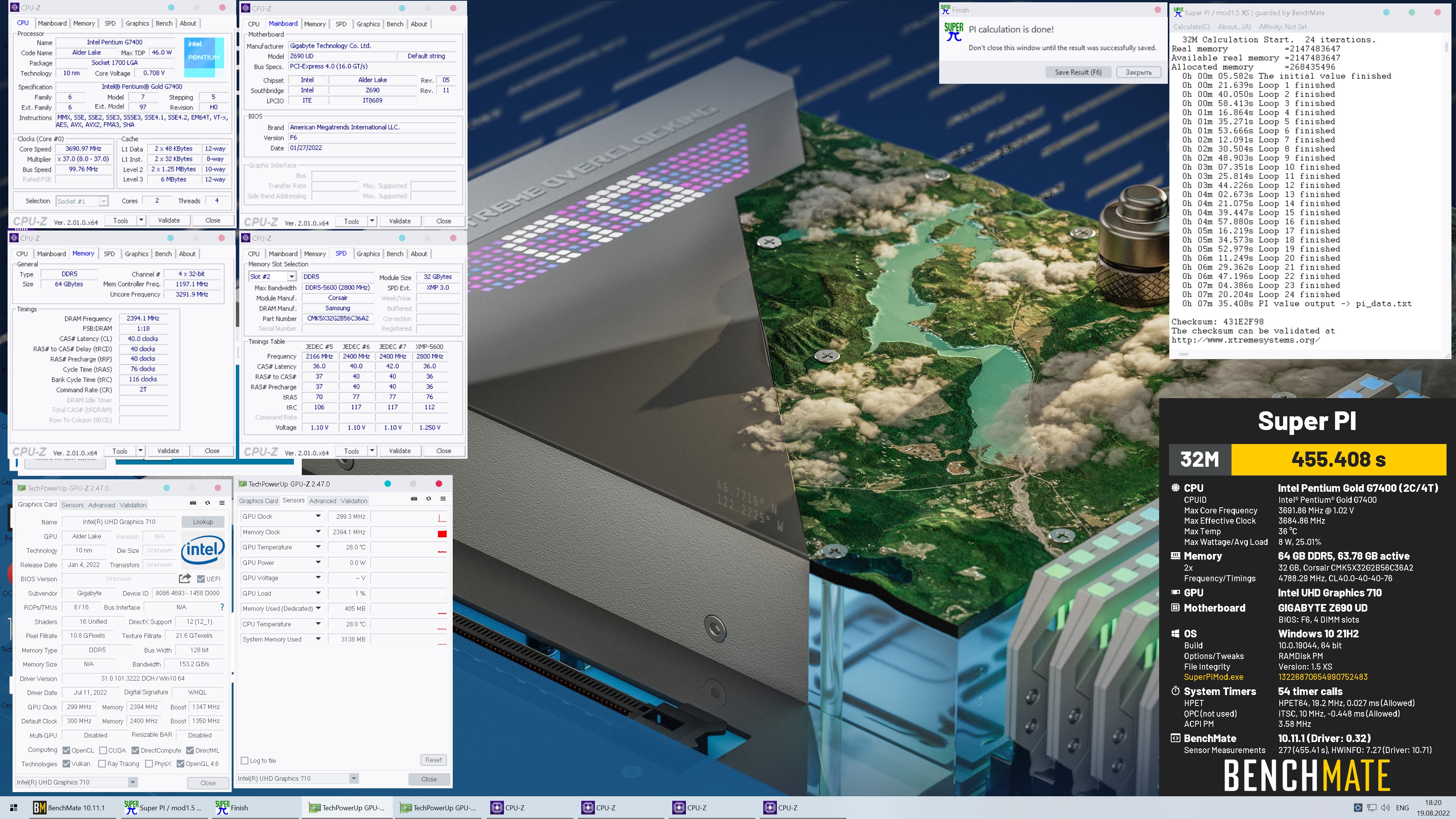The height and width of the screenshot is (819, 1456).
Task: Click CPU-Z title icon of Mainboard window
Action: [x=246, y=8]
